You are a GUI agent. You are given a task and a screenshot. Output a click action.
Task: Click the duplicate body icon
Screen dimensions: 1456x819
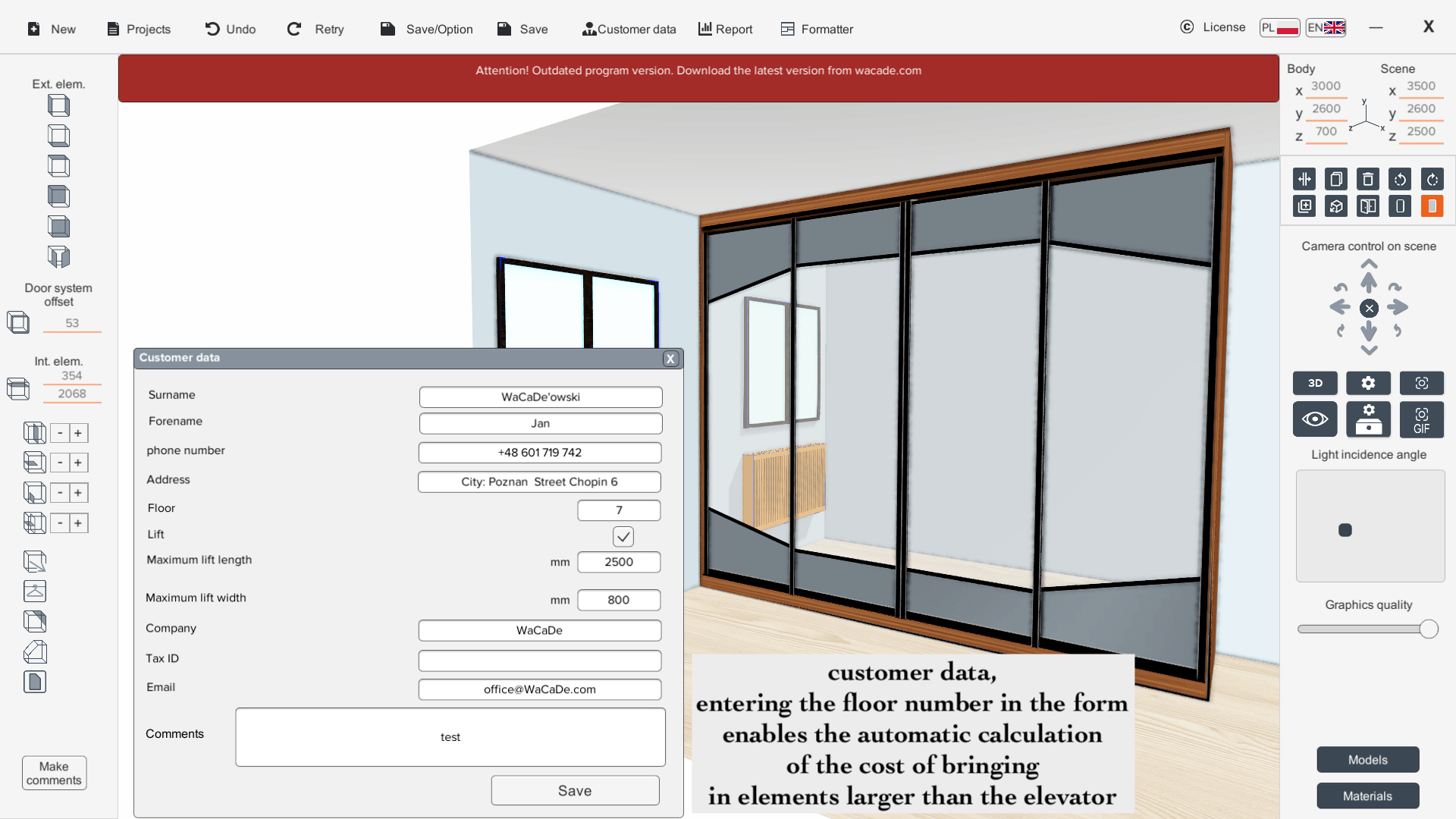pyautogui.click(x=1335, y=180)
